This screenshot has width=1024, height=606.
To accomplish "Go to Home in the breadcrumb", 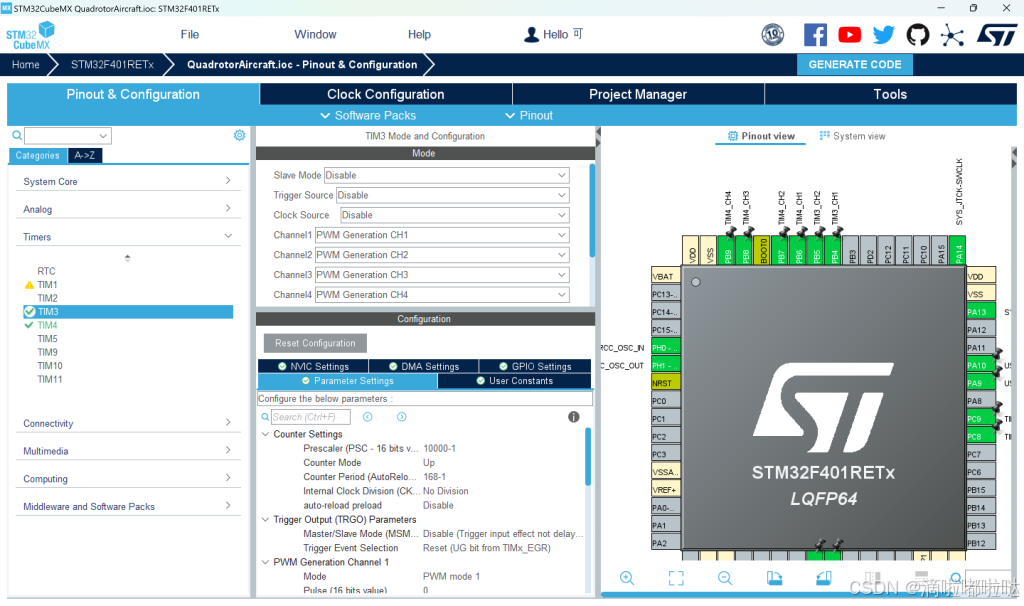I will coord(25,65).
